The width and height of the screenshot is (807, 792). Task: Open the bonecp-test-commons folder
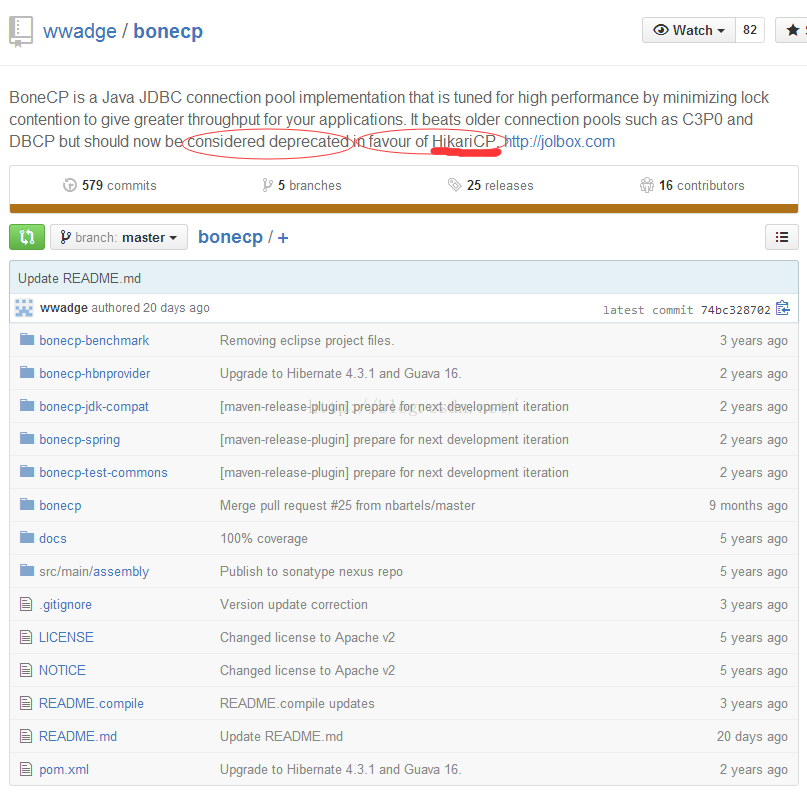coord(103,472)
